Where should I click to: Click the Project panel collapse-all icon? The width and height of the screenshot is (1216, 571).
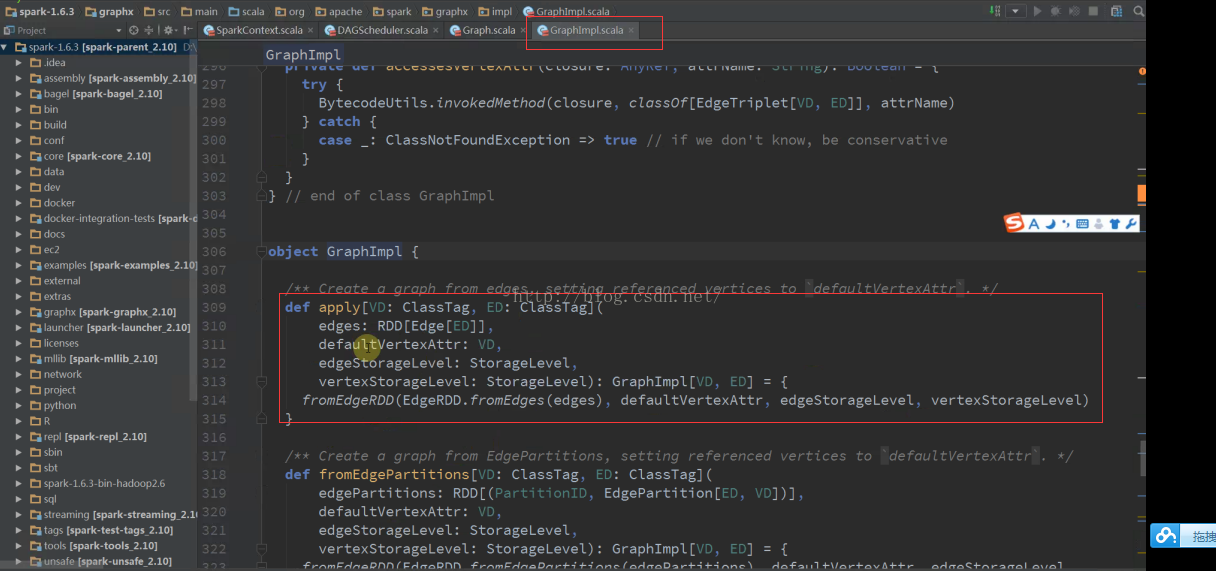click(x=150, y=30)
